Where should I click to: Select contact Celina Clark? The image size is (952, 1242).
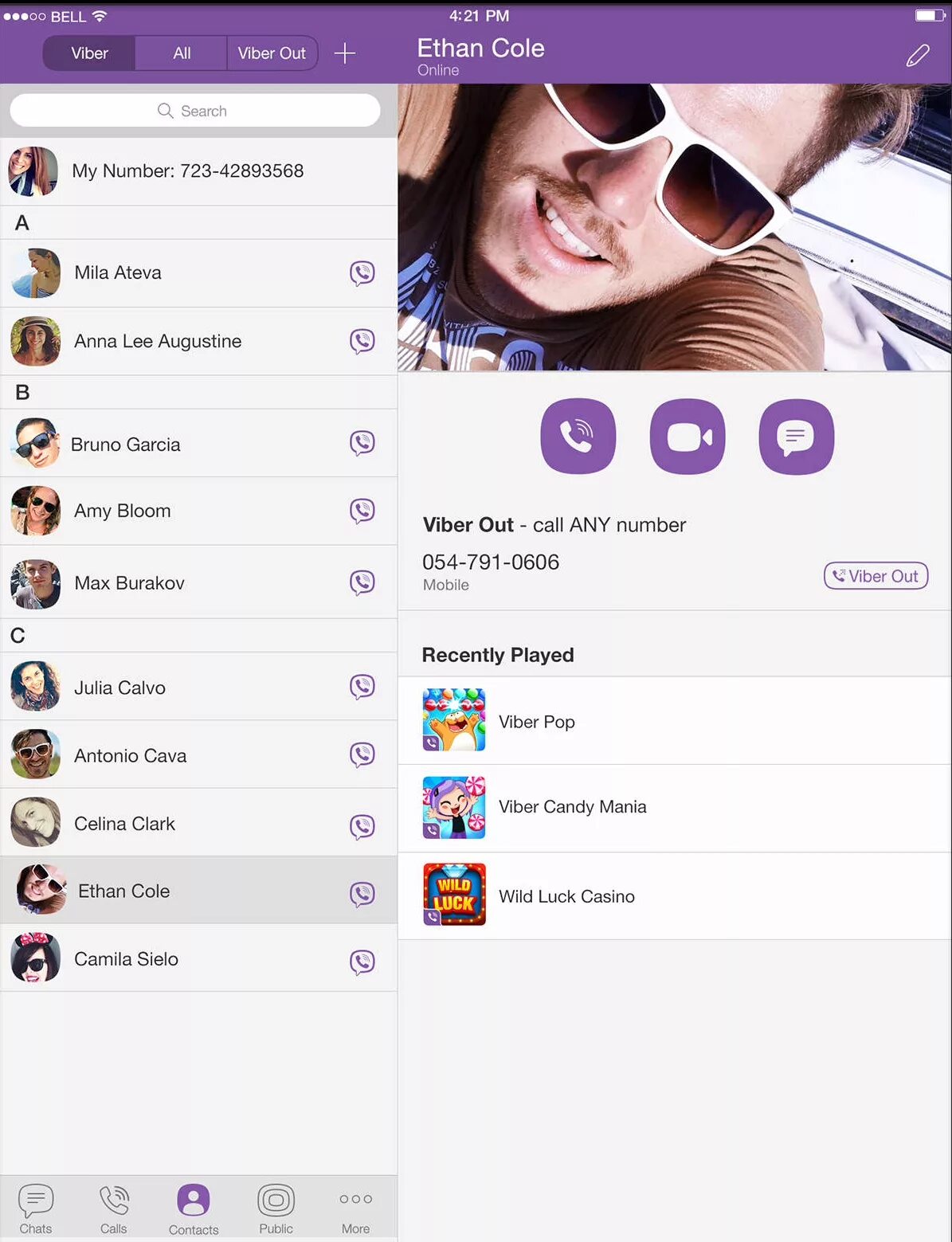[199, 823]
